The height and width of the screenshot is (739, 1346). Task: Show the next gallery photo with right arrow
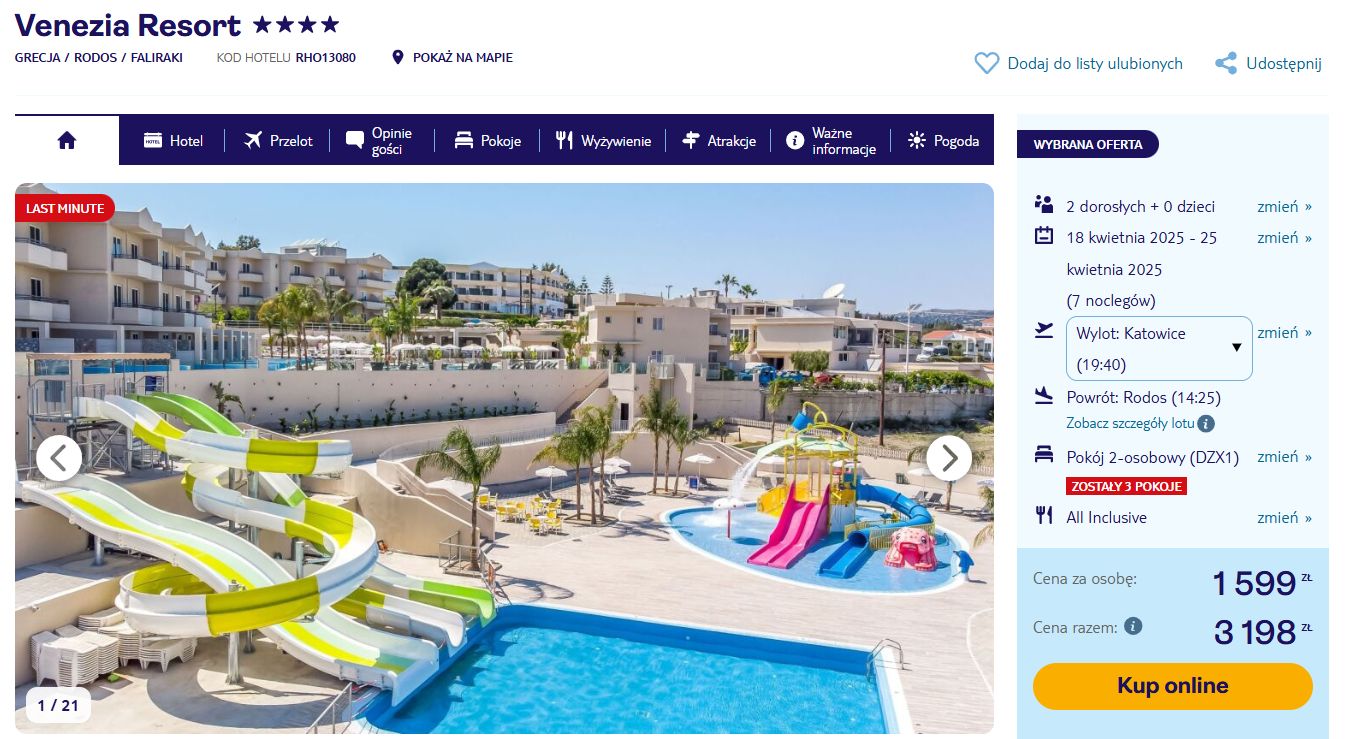(949, 458)
